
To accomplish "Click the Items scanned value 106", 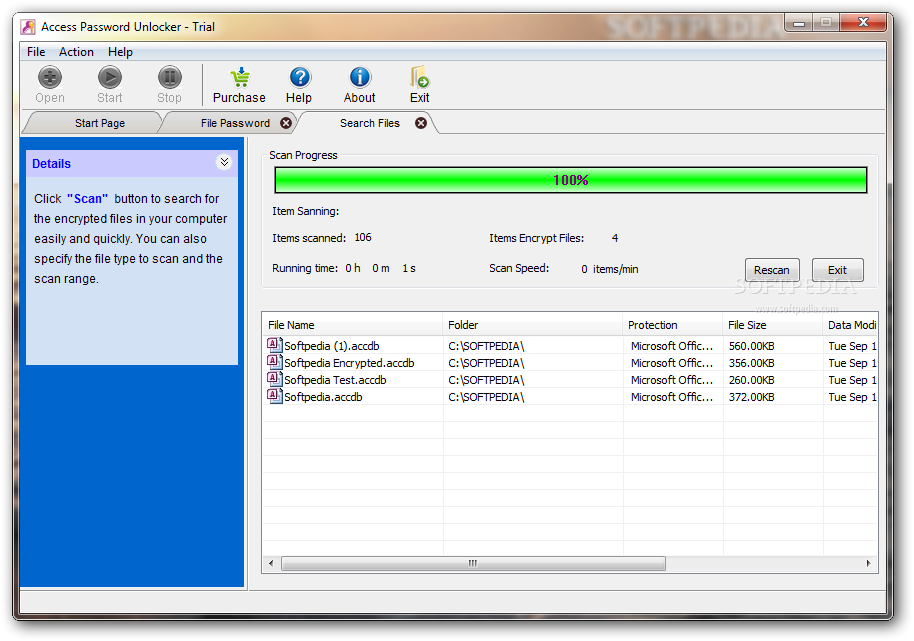I will point(363,237).
